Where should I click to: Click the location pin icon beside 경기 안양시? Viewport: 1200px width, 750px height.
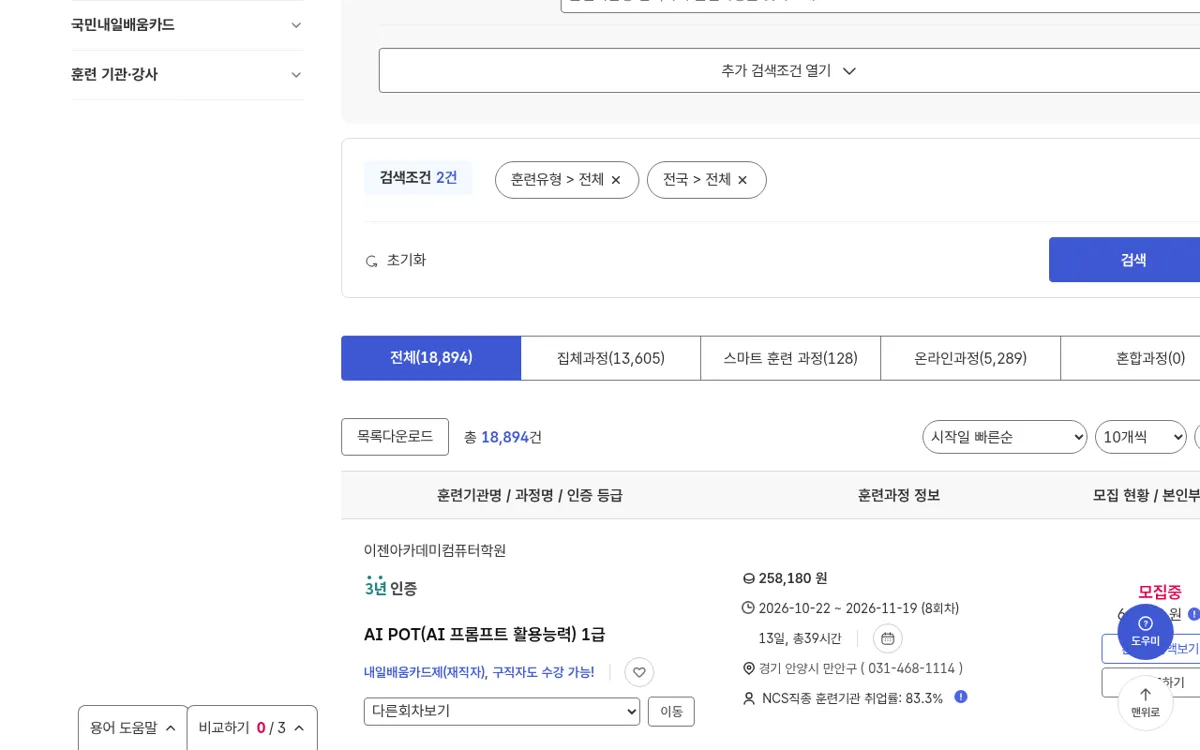coord(748,668)
